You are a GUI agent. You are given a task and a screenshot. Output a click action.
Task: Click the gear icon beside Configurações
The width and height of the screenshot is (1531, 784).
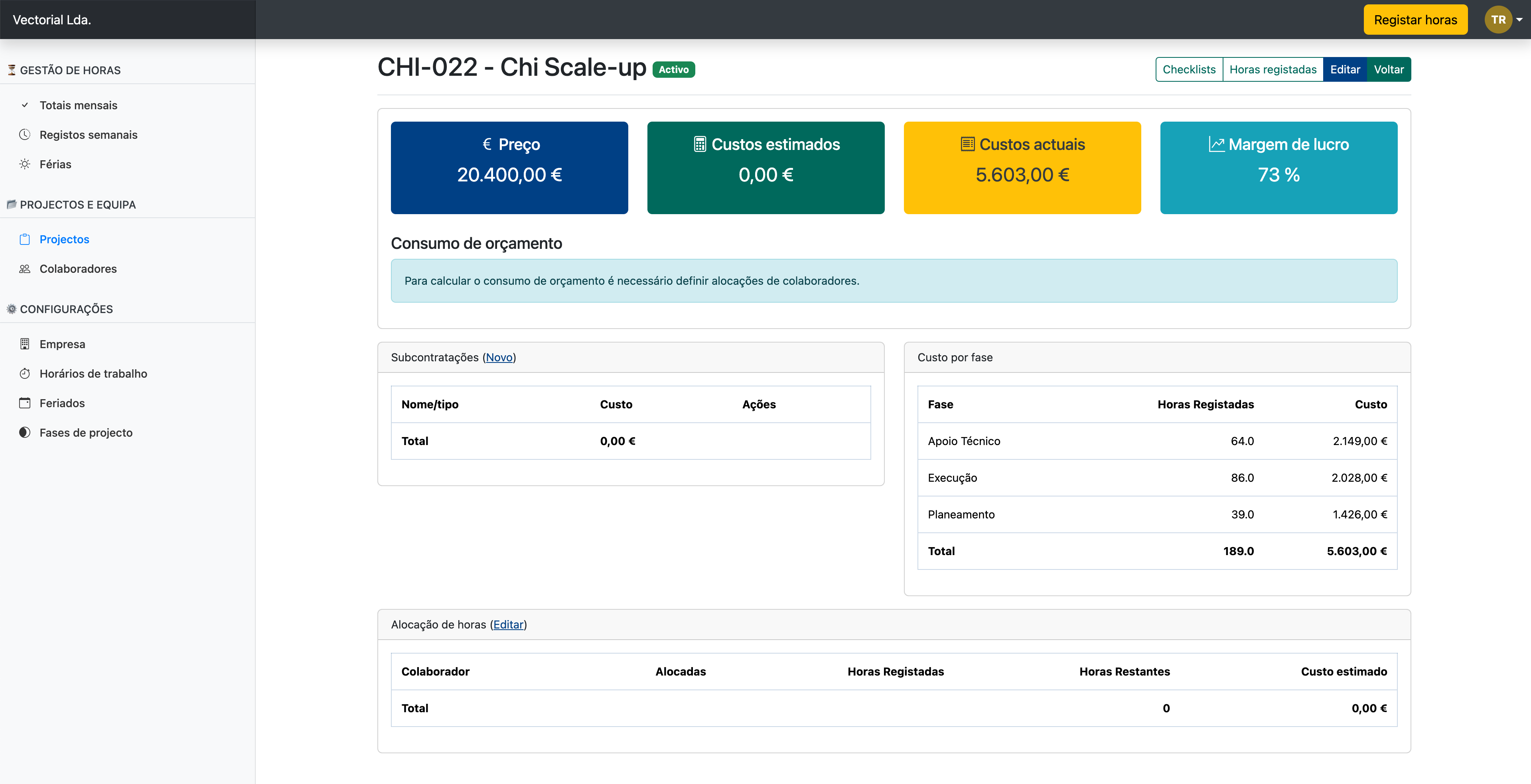coord(11,309)
